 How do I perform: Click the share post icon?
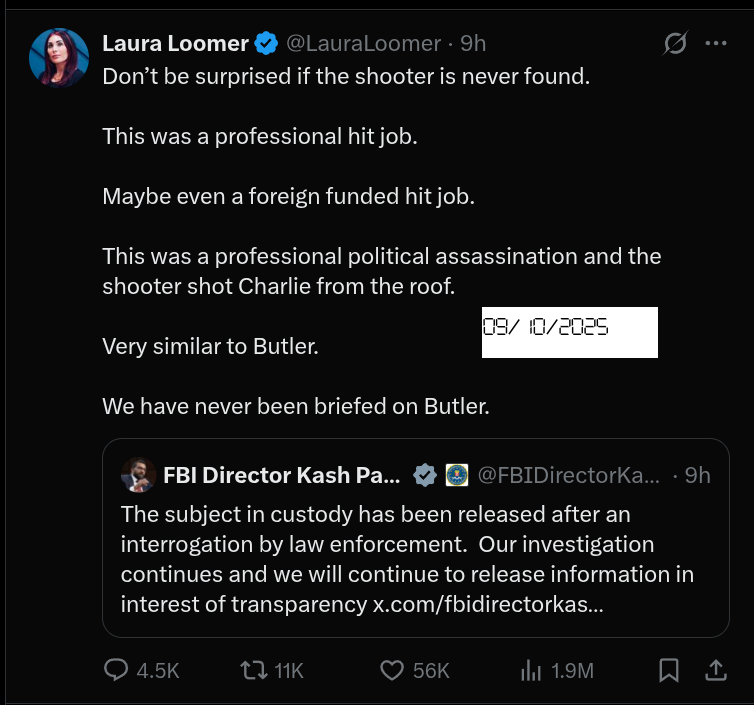click(x=717, y=670)
